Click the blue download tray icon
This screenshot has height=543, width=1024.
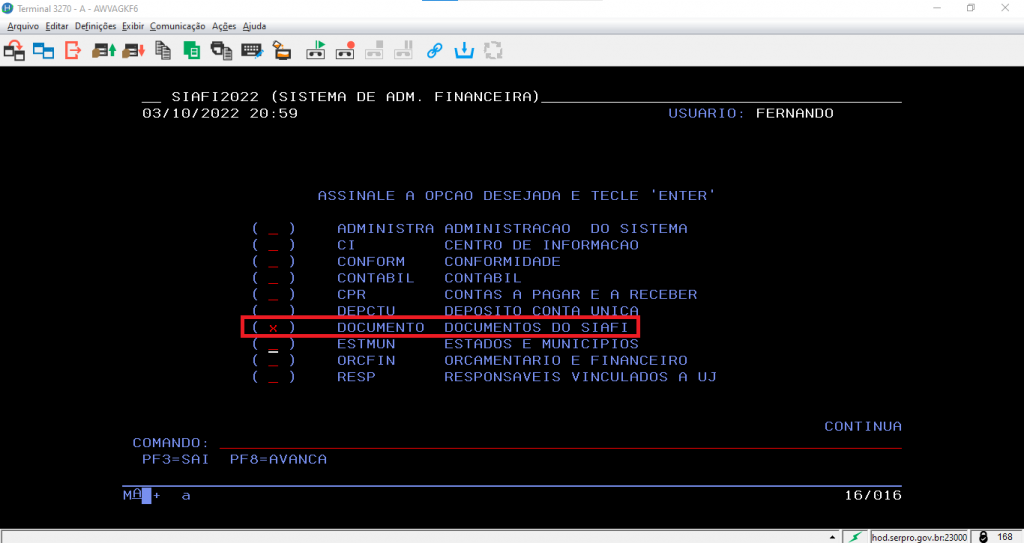tap(464, 49)
